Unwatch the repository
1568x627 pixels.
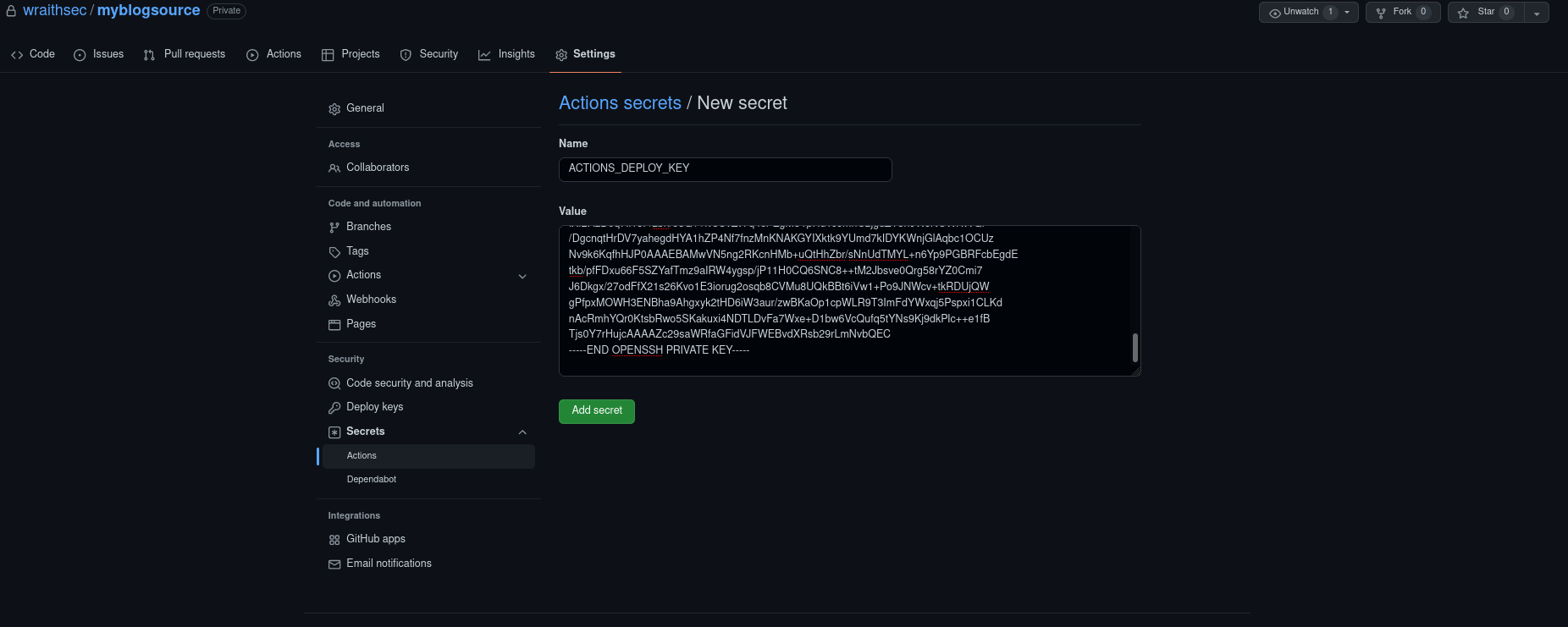tap(1300, 12)
